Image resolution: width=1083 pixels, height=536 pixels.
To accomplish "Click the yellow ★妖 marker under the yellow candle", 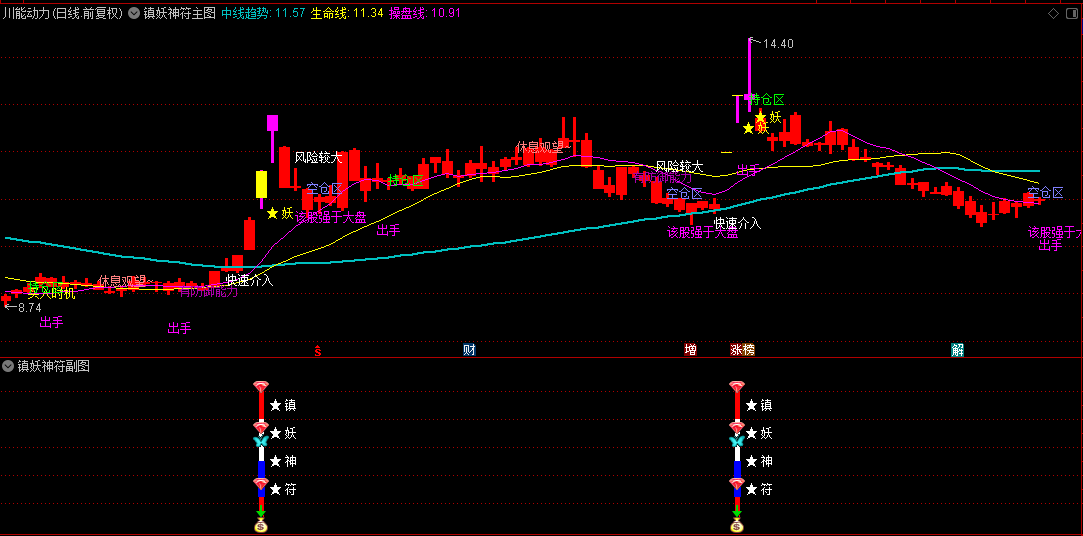I will (x=280, y=213).
